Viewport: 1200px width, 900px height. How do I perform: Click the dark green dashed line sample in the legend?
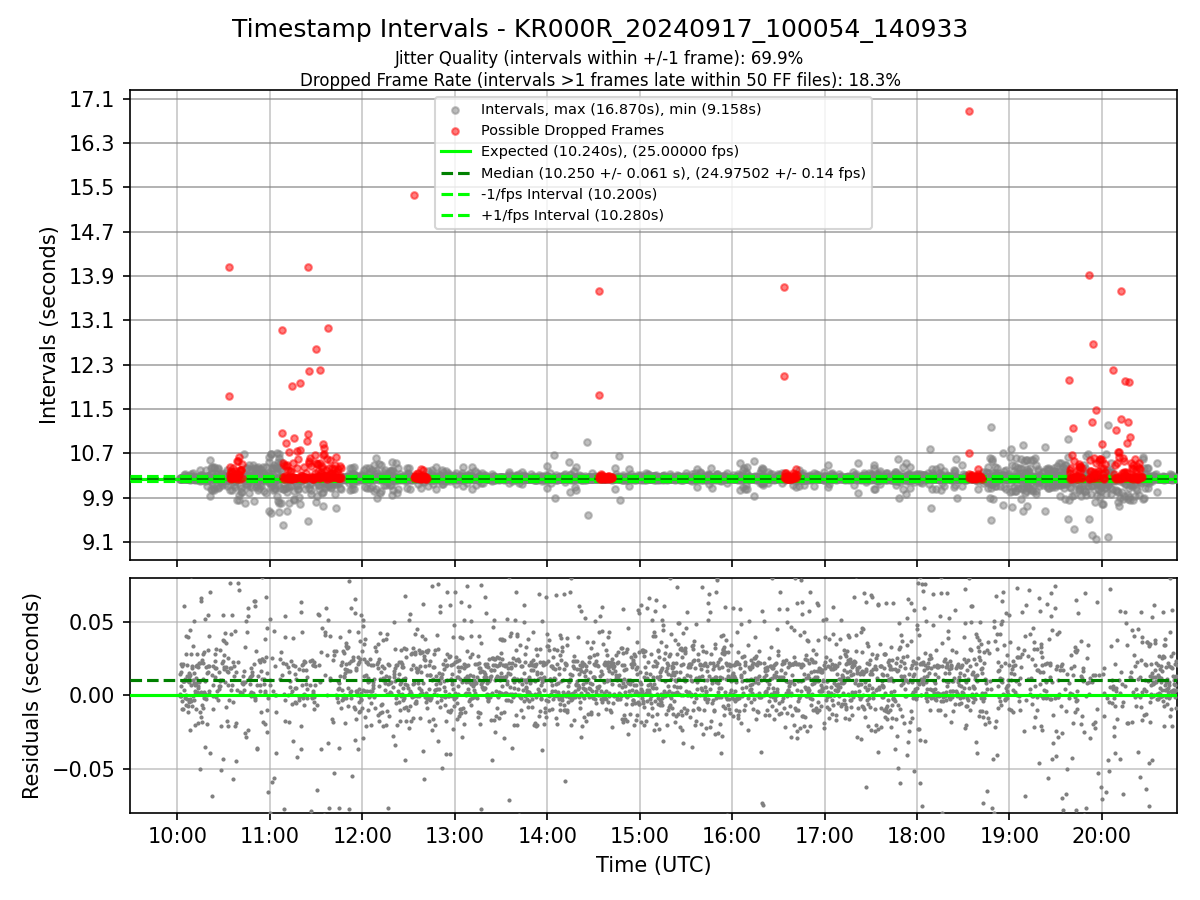456,173
